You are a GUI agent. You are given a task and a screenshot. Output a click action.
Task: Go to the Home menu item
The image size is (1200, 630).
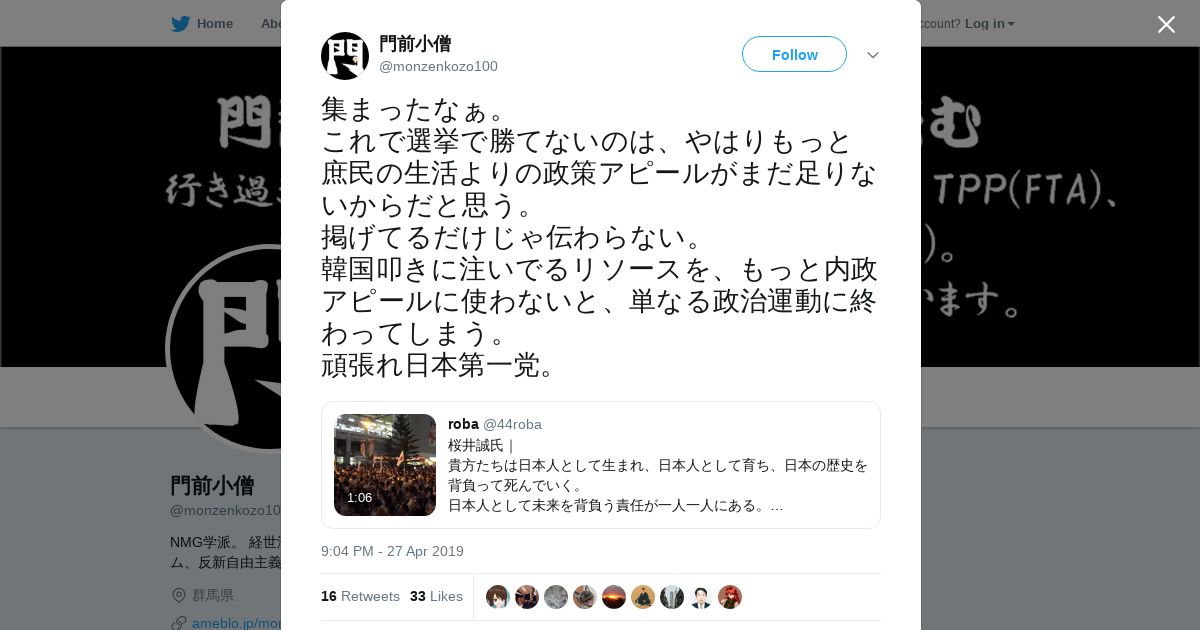215,24
